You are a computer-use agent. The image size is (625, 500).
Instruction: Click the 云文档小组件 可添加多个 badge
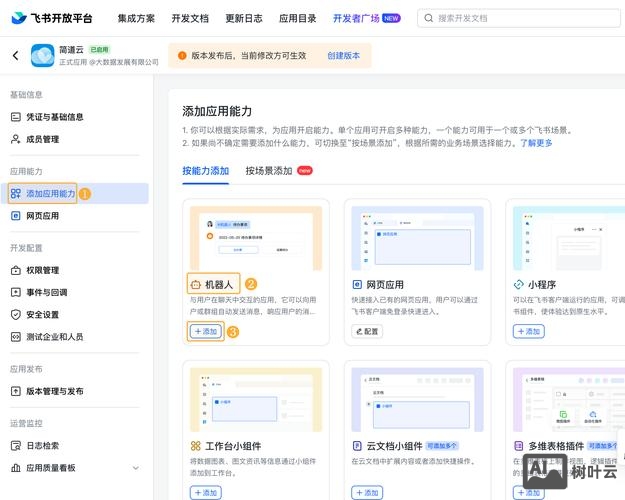(442, 446)
